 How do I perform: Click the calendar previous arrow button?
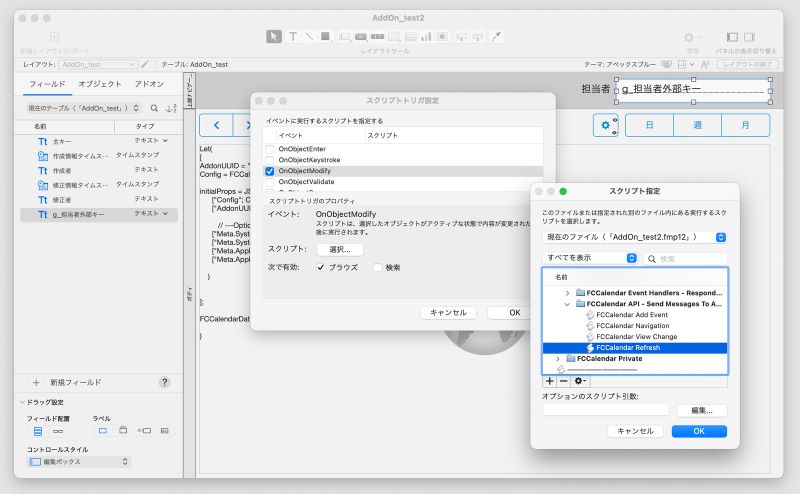point(216,125)
